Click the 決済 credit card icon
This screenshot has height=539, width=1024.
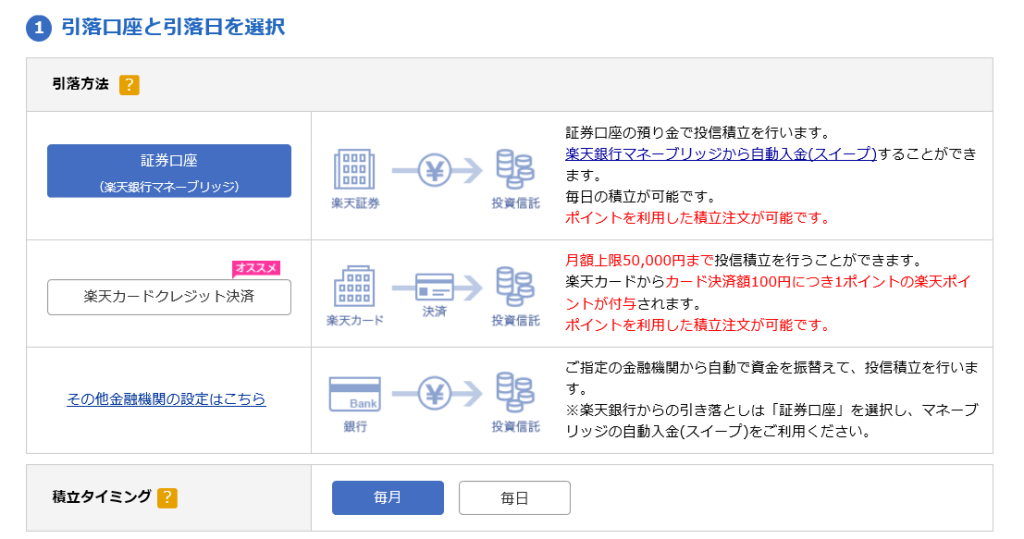[434, 286]
